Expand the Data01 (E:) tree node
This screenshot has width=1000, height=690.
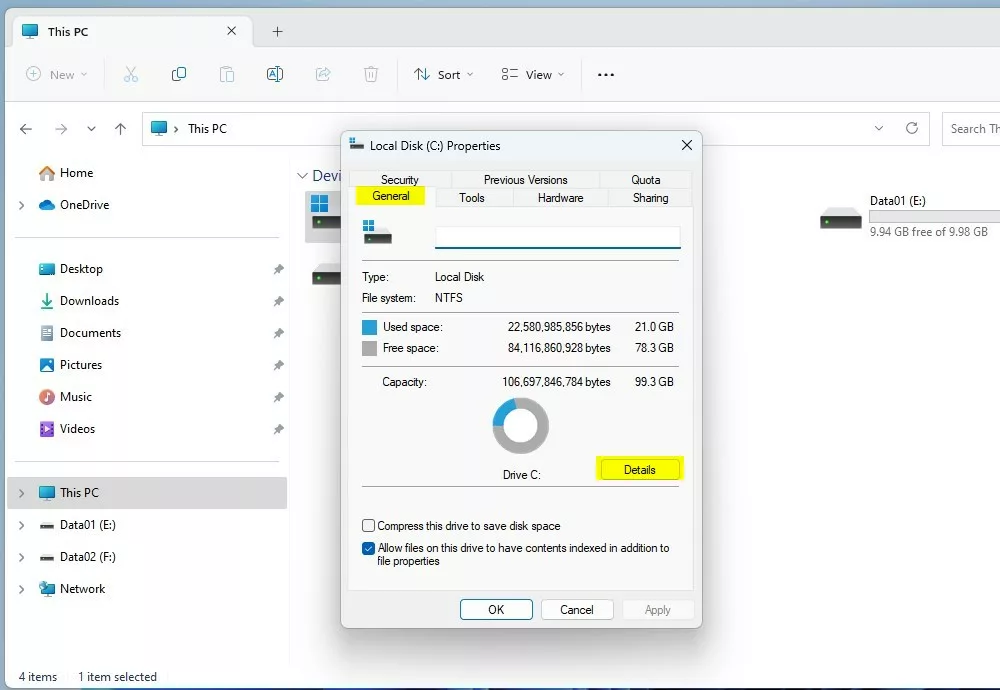[x=22, y=525]
